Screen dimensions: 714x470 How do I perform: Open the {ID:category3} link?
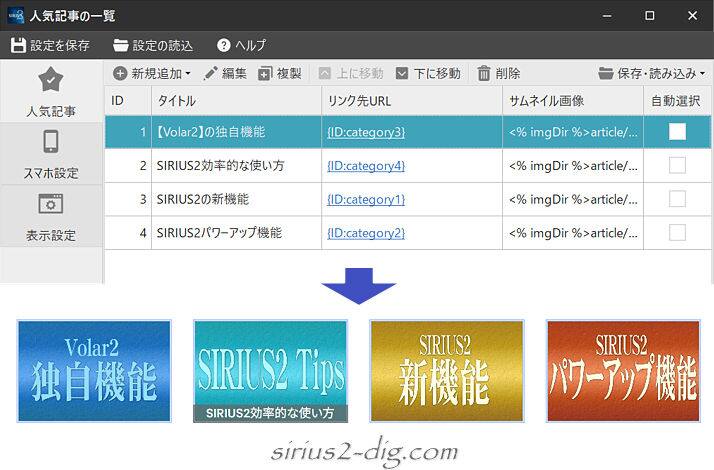pyautogui.click(x=365, y=132)
